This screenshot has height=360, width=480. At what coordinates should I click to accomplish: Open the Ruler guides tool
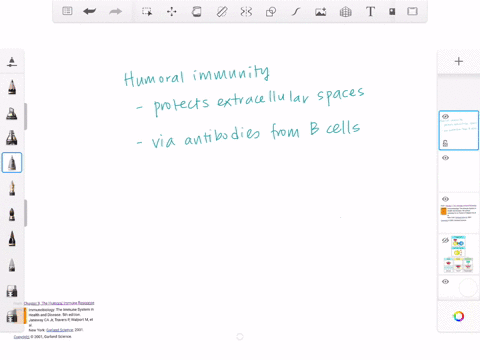tap(222, 12)
